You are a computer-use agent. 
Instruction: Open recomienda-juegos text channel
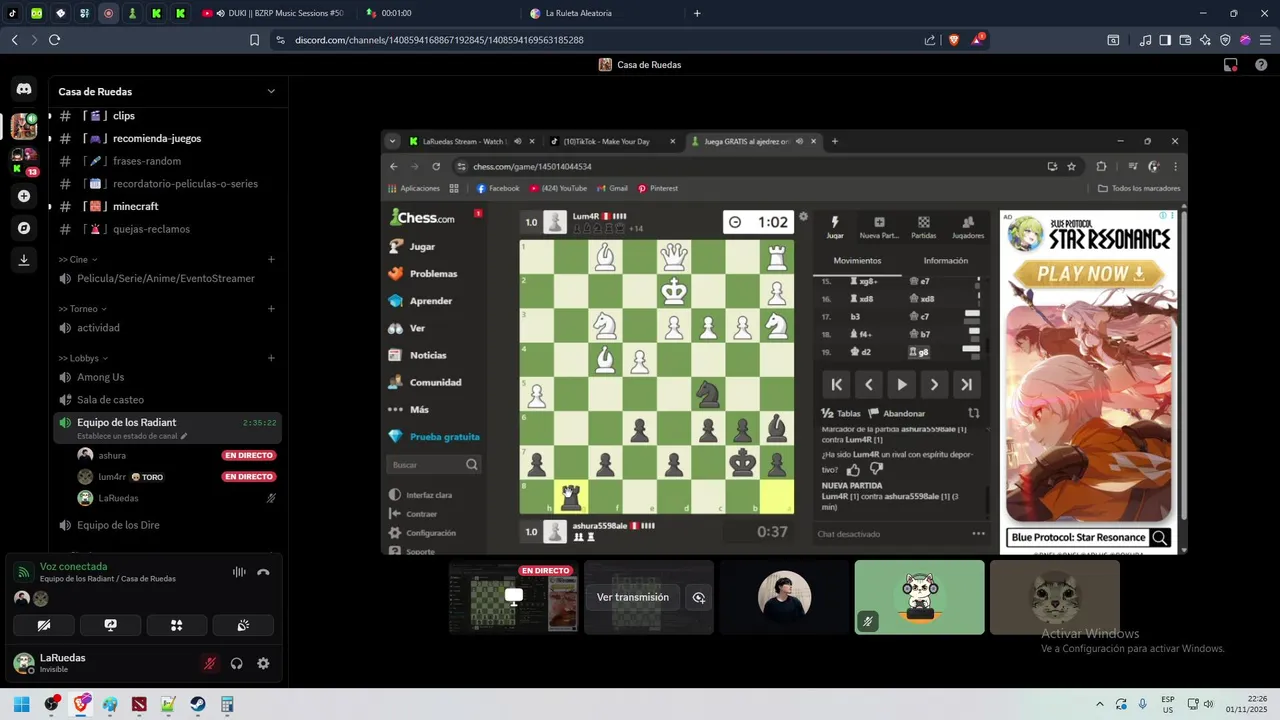click(168, 138)
